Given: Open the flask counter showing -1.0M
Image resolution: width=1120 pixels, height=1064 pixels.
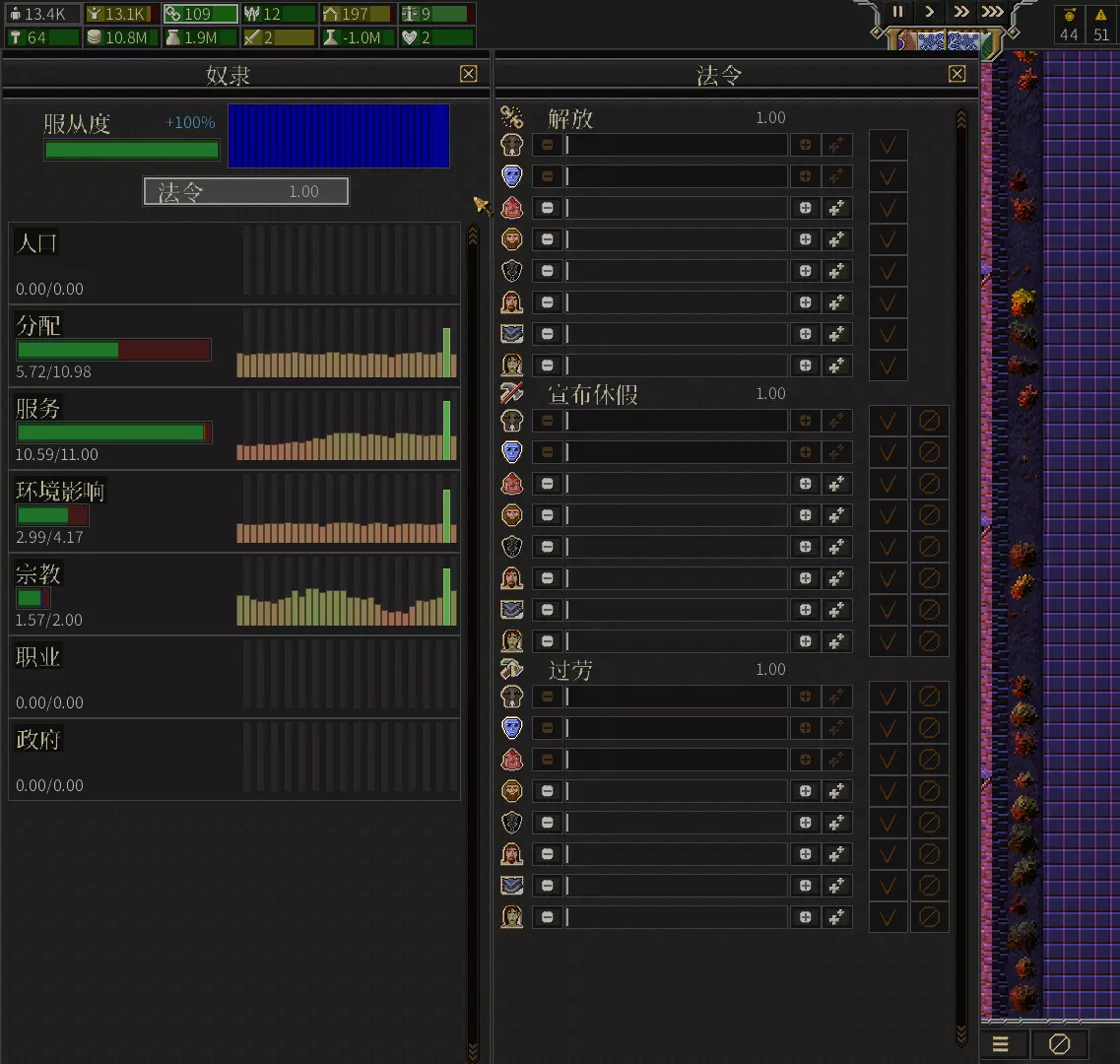Looking at the screenshot, I should tap(357, 37).
